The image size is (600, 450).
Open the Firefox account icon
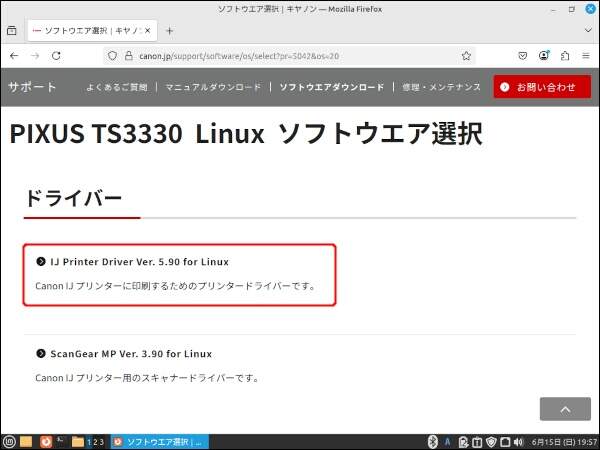pyautogui.click(x=544, y=55)
